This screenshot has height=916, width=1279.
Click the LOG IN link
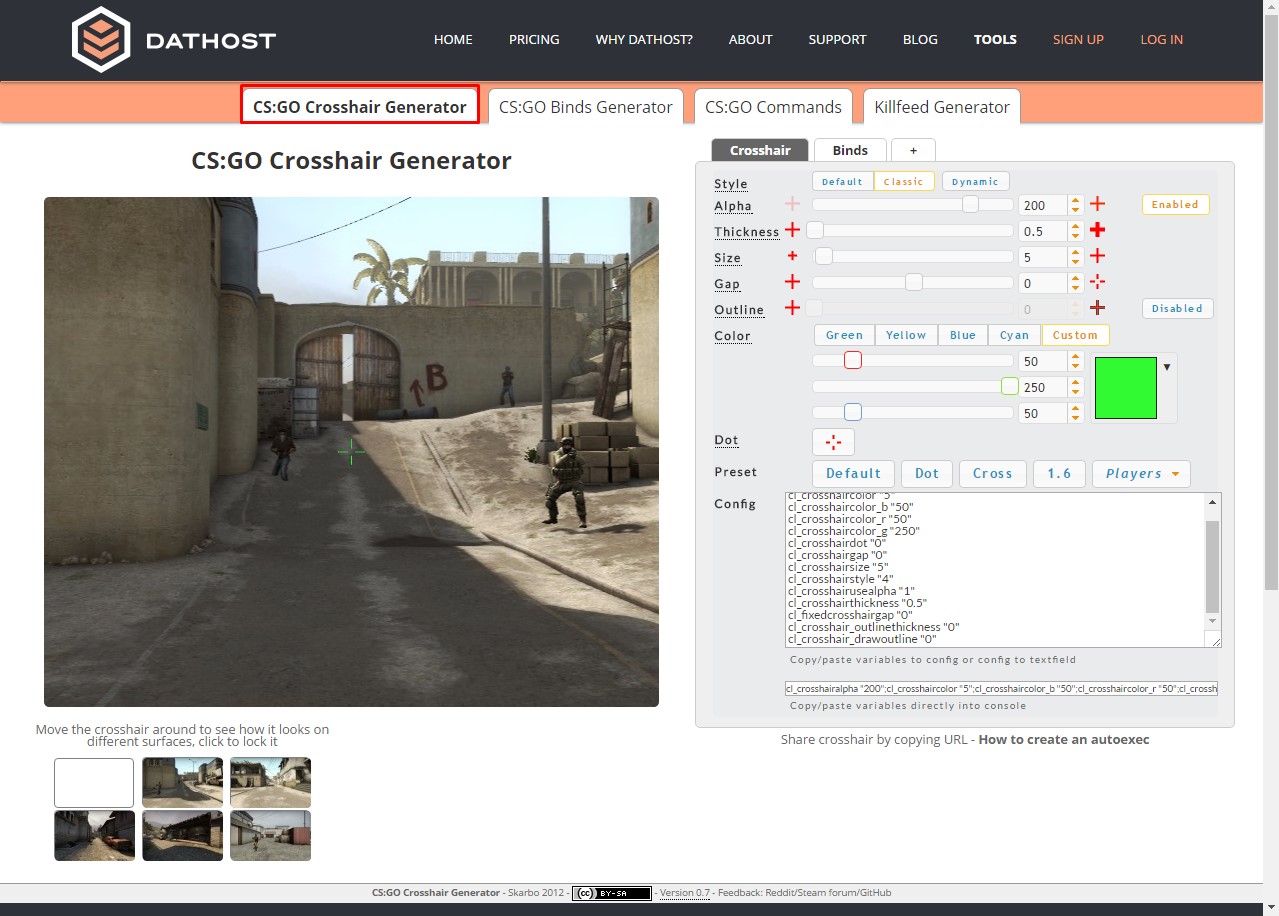[1161, 40]
